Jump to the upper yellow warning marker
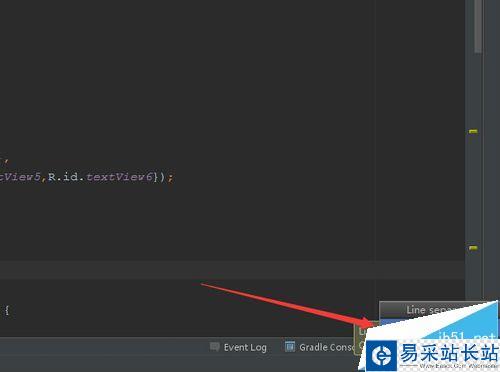This screenshot has width=500, height=372. click(x=473, y=132)
